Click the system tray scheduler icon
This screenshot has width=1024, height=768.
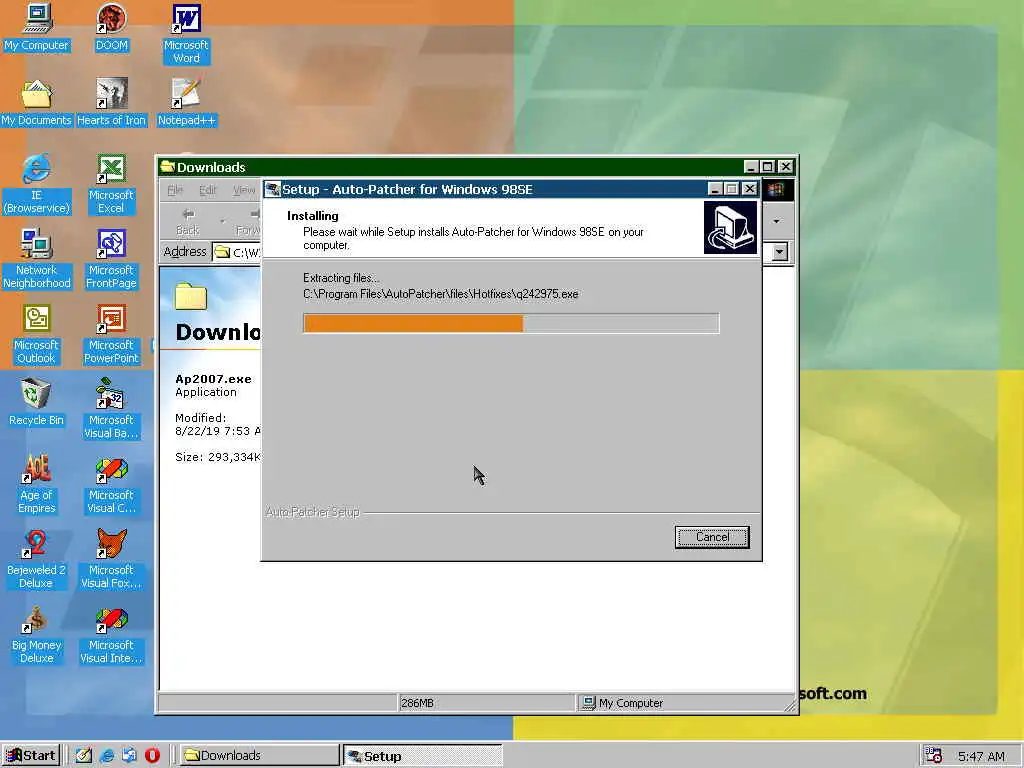click(933, 756)
